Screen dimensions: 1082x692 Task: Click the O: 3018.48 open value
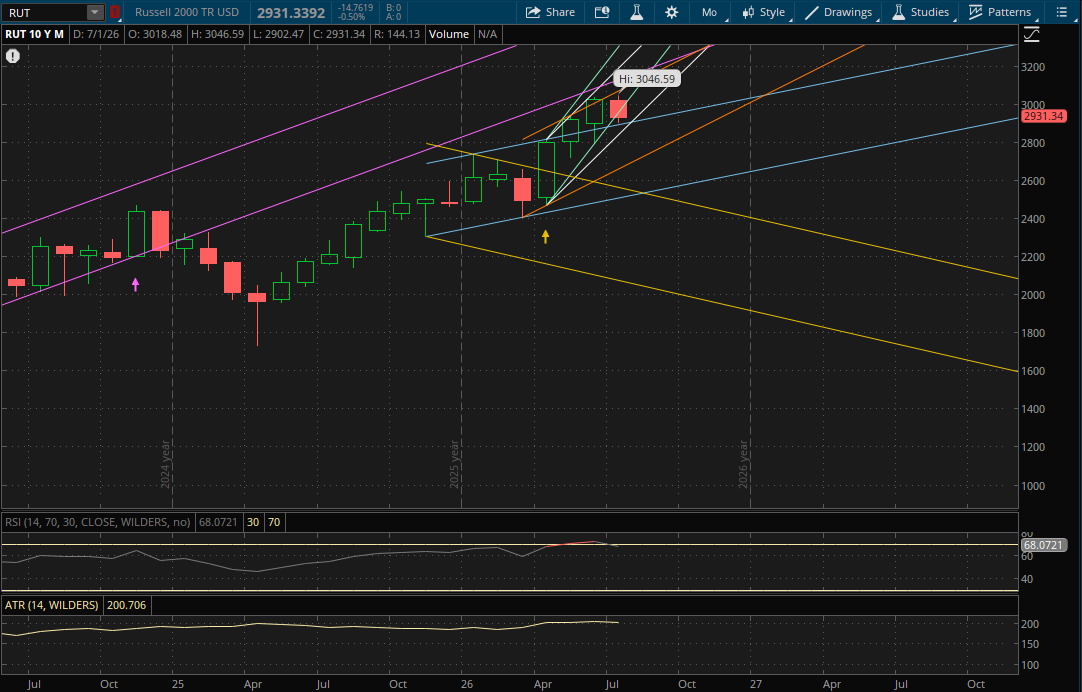pos(155,34)
